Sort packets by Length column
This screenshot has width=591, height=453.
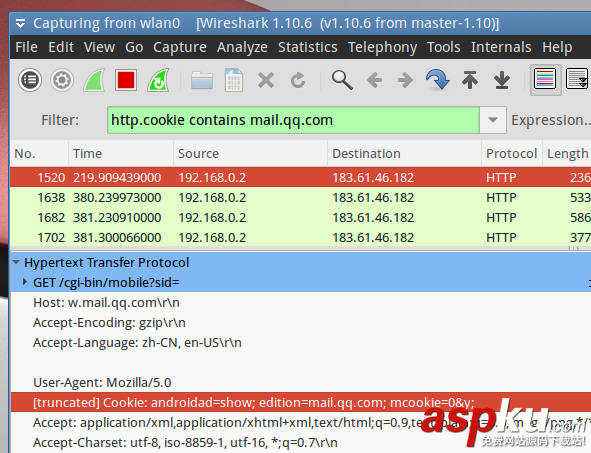[567, 153]
